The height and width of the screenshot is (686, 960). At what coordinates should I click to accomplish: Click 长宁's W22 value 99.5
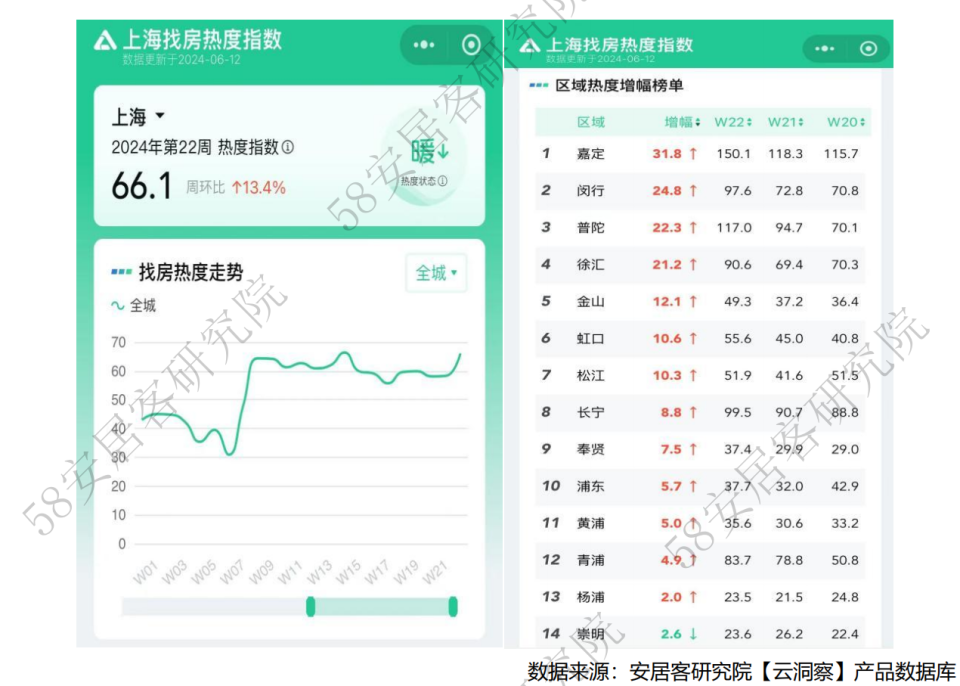[738, 412]
